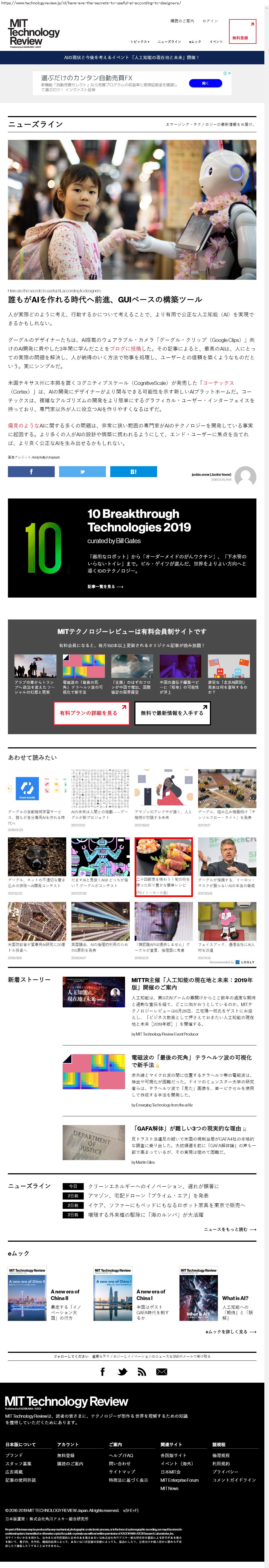This screenshot has width=269, height=1568.
Task: Open the footer ヘルプ/FAQ link
Action: [121, 1455]
